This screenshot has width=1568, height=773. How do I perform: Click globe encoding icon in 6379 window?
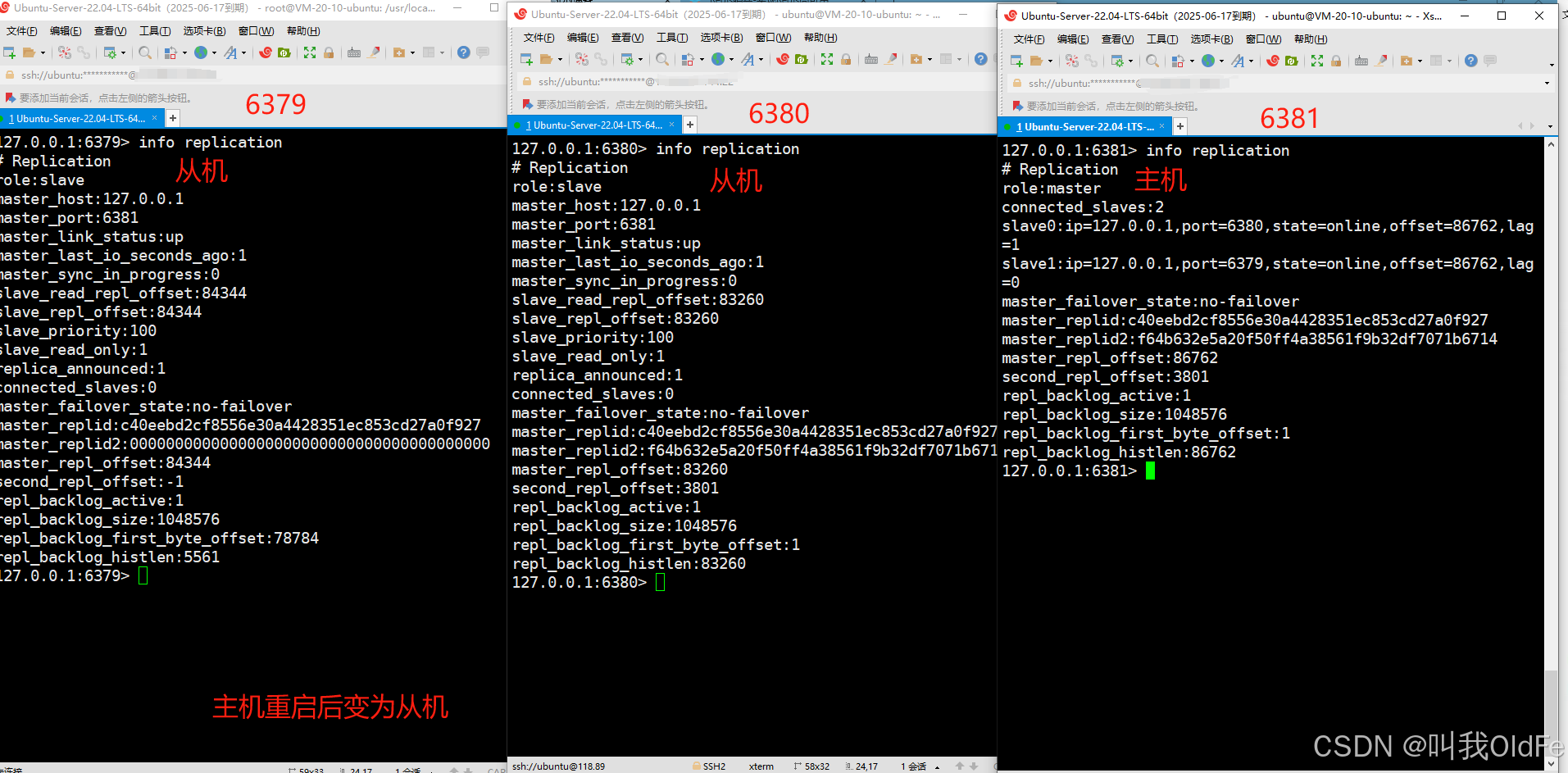(201, 52)
